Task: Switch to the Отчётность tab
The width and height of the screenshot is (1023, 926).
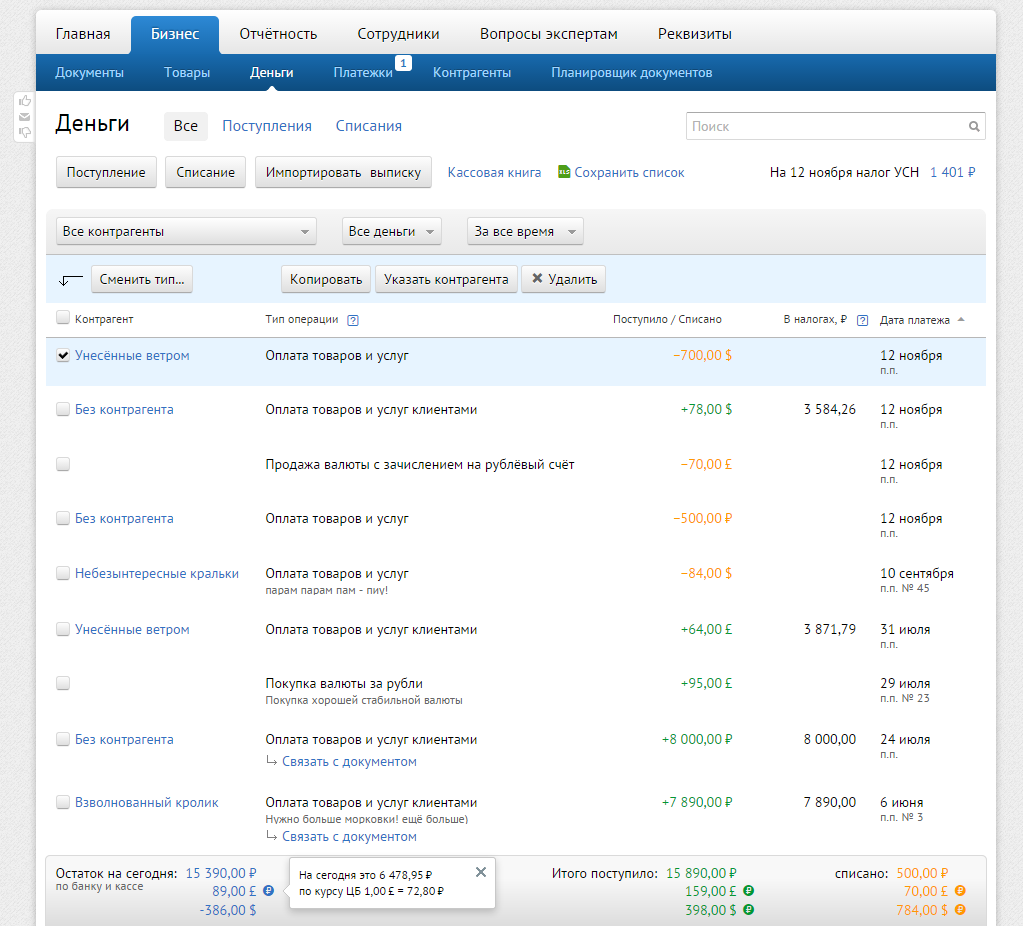Action: [x=278, y=34]
